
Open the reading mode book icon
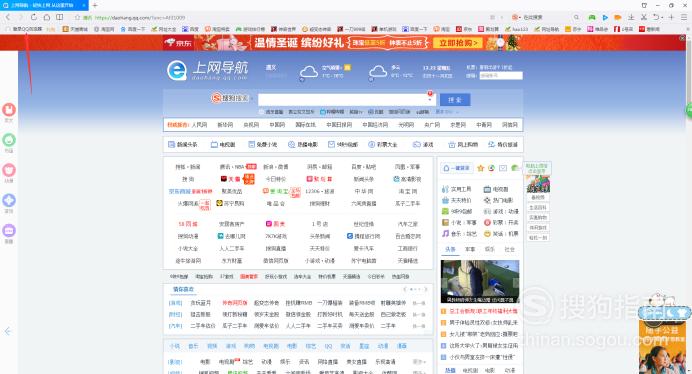59,17
